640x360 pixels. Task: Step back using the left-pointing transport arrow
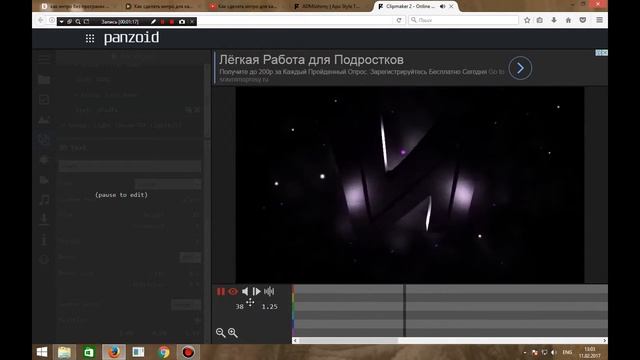click(245, 291)
